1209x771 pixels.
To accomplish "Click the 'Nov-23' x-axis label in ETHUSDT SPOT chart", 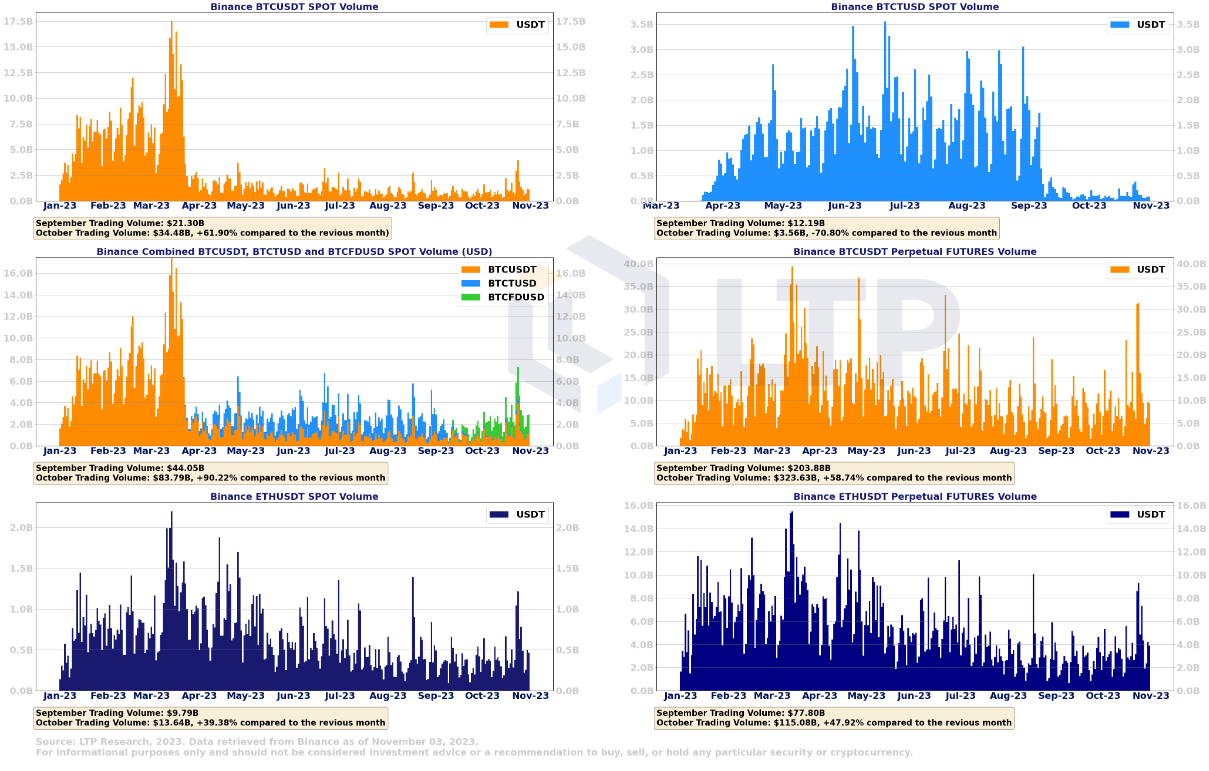I will [x=530, y=695].
